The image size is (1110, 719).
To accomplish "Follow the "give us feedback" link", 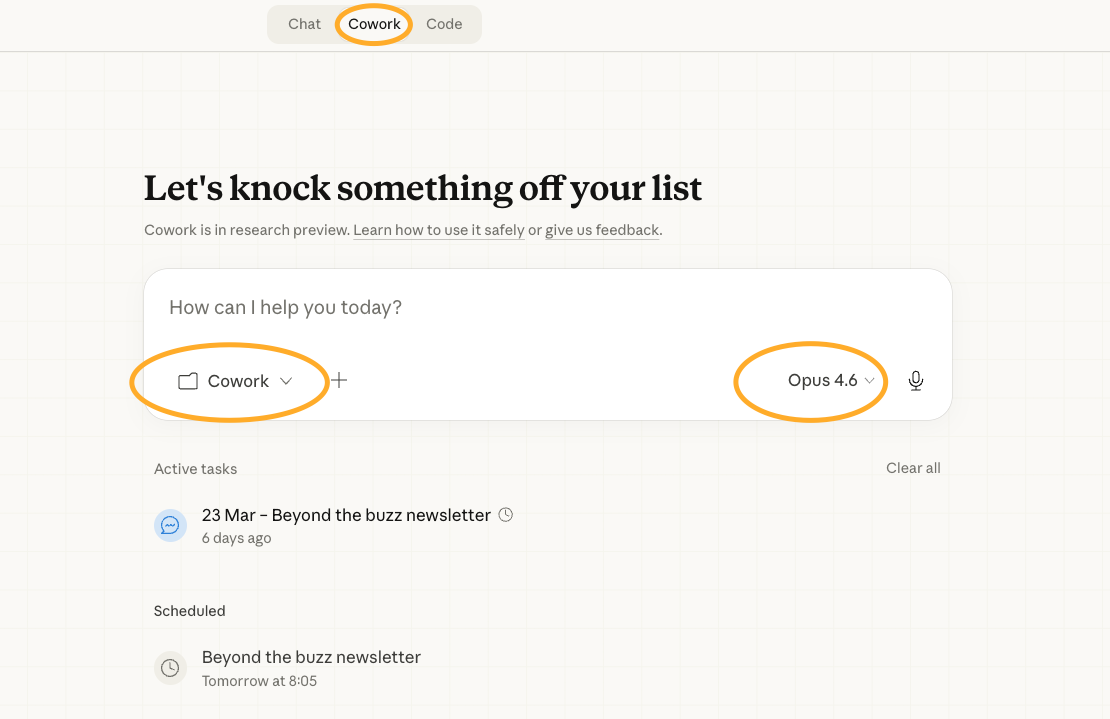I will pyautogui.click(x=602, y=230).
